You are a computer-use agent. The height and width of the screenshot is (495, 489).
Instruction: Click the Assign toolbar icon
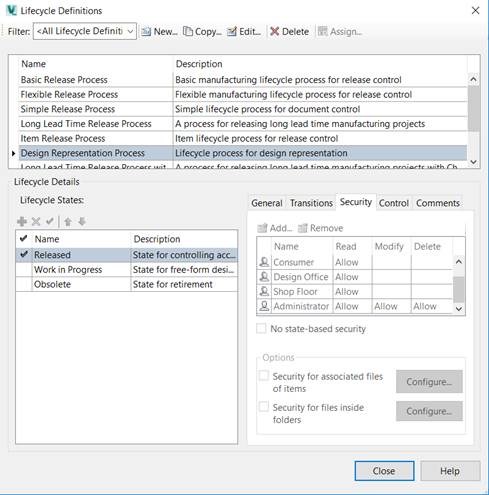point(322,32)
